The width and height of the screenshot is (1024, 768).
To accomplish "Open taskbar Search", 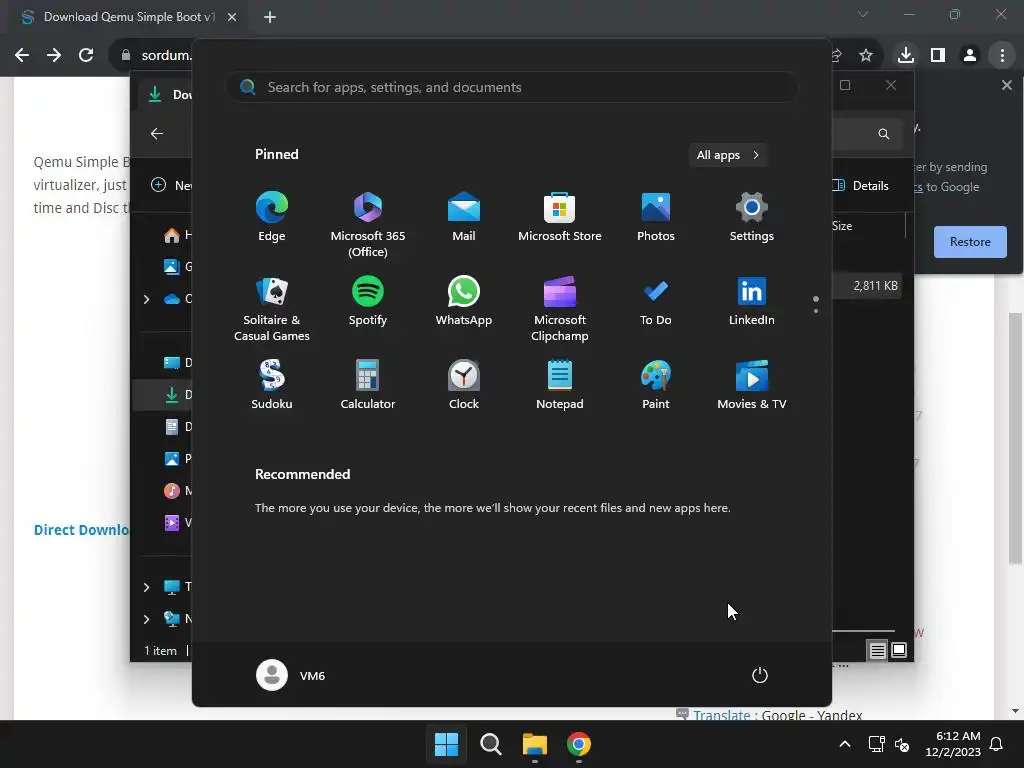I will point(490,744).
